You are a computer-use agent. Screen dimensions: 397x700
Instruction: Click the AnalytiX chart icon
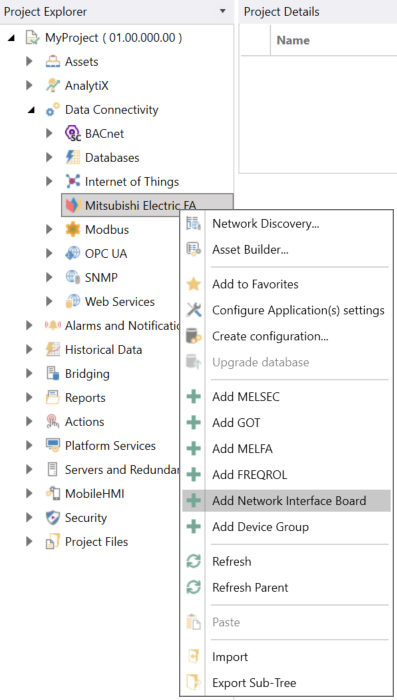coord(53,85)
